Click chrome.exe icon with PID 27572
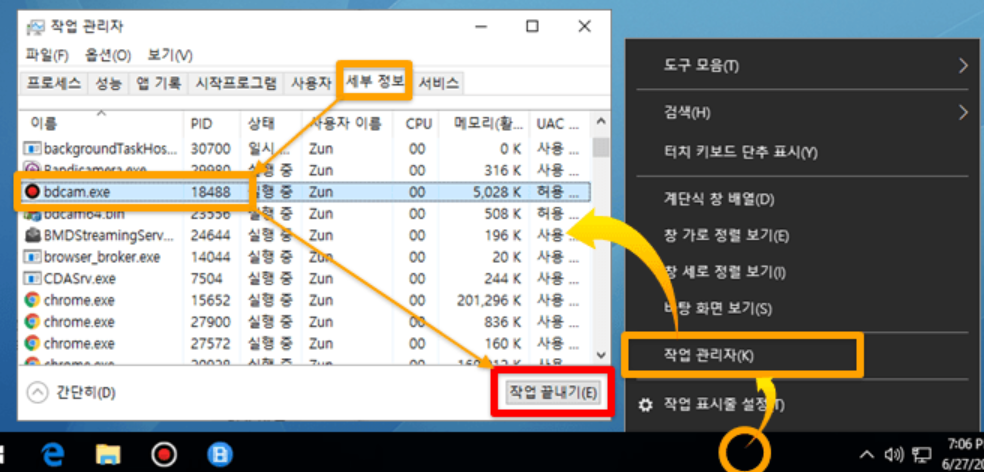The width and height of the screenshot is (984, 472). click(x=31, y=343)
